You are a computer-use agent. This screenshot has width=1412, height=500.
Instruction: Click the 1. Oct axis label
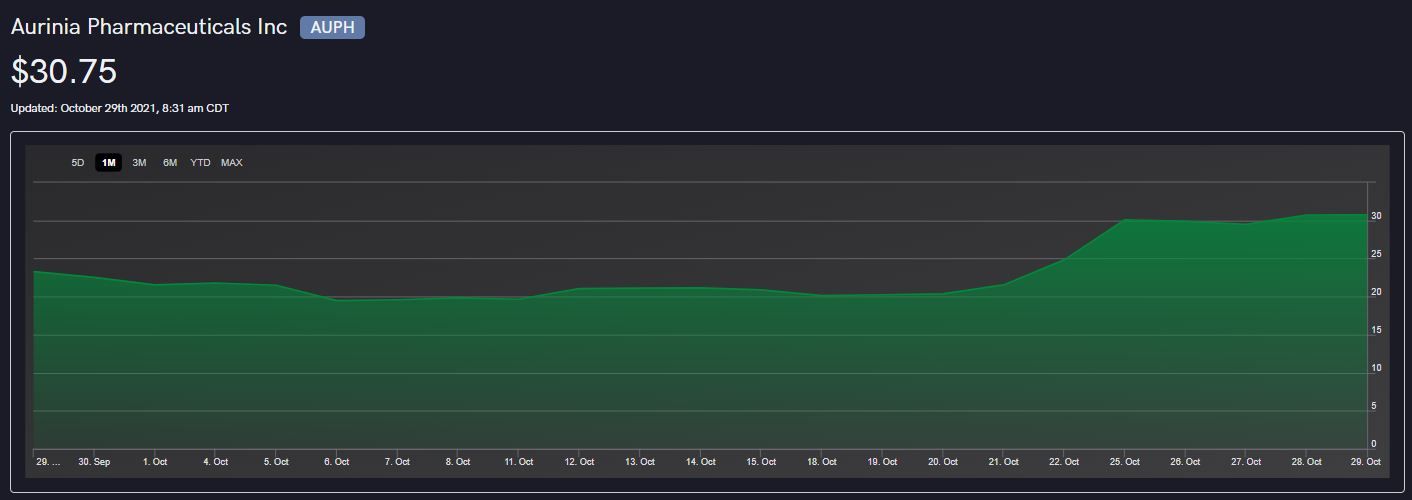pyautogui.click(x=155, y=462)
